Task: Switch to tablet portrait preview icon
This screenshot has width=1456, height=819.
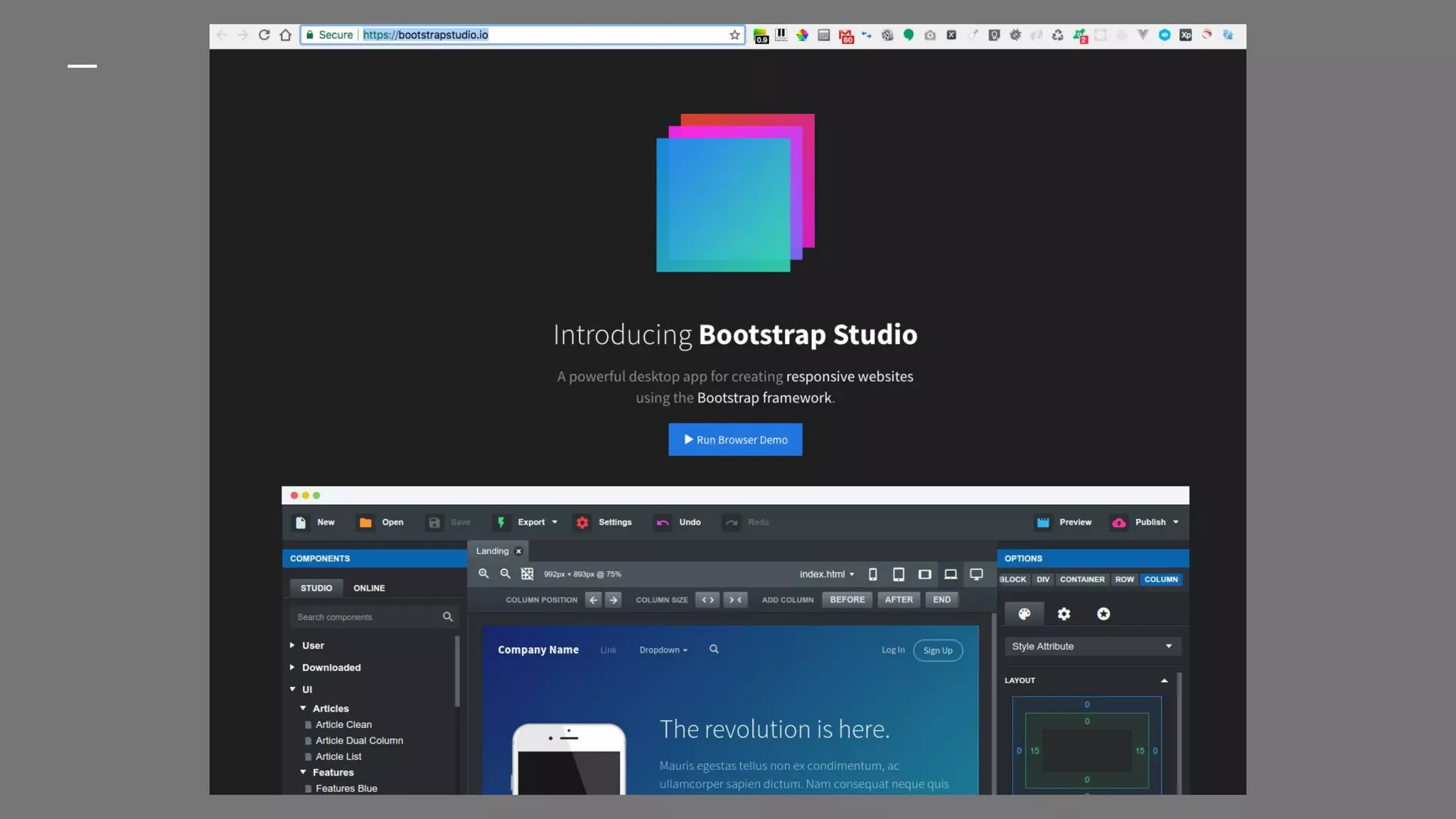Action: 899,574
